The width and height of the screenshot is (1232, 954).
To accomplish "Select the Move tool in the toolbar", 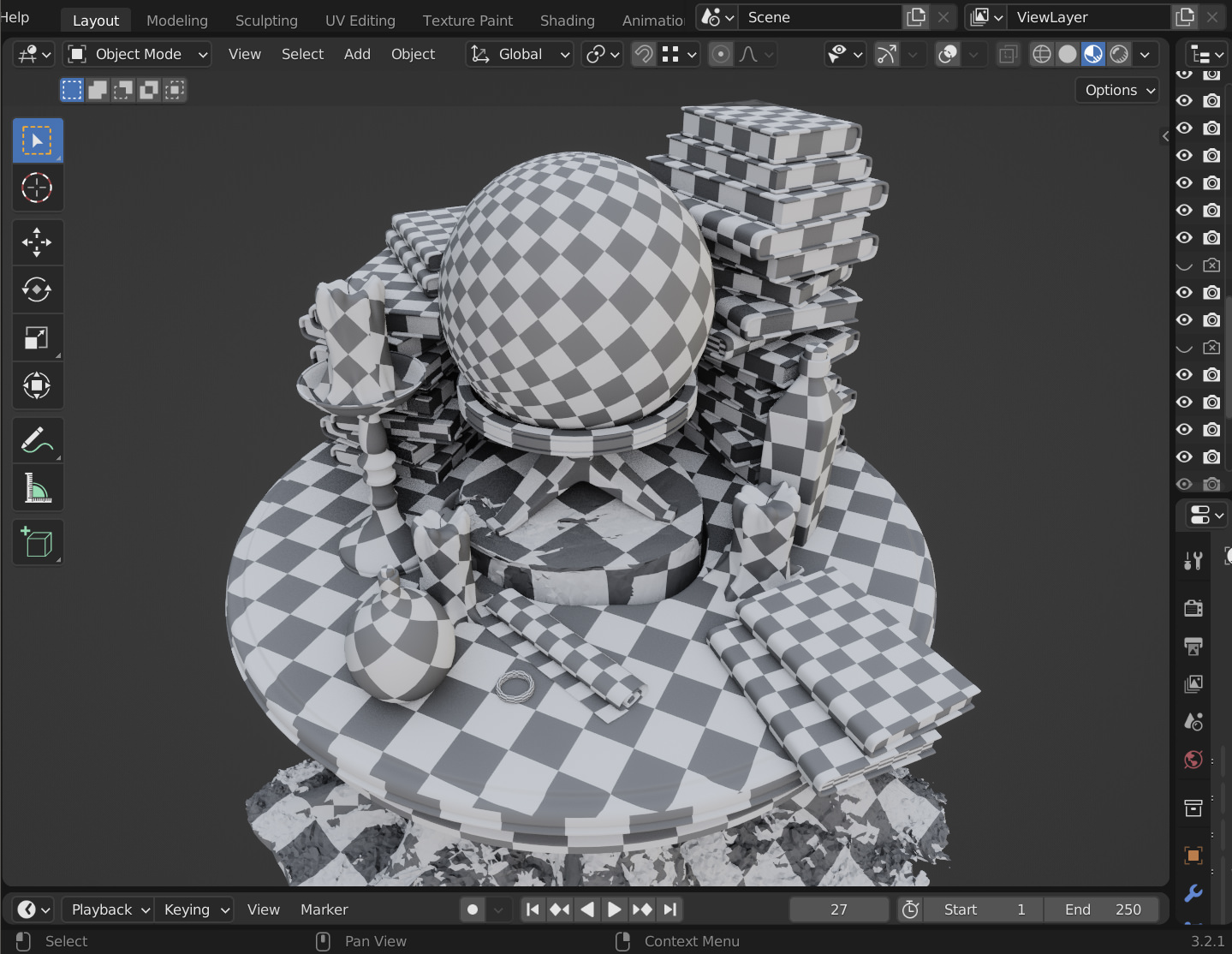I will pyautogui.click(x=37, y=241).
